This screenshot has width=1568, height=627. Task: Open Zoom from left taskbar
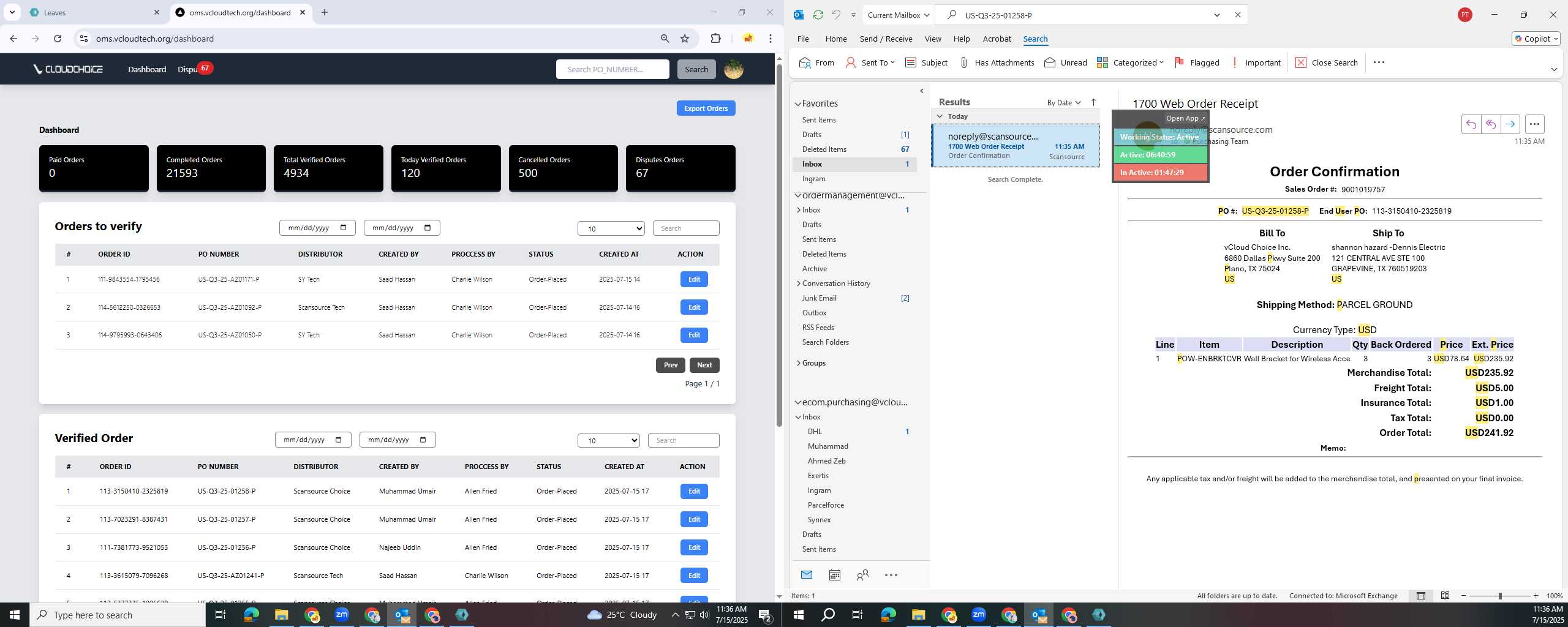tap(342, 615)
